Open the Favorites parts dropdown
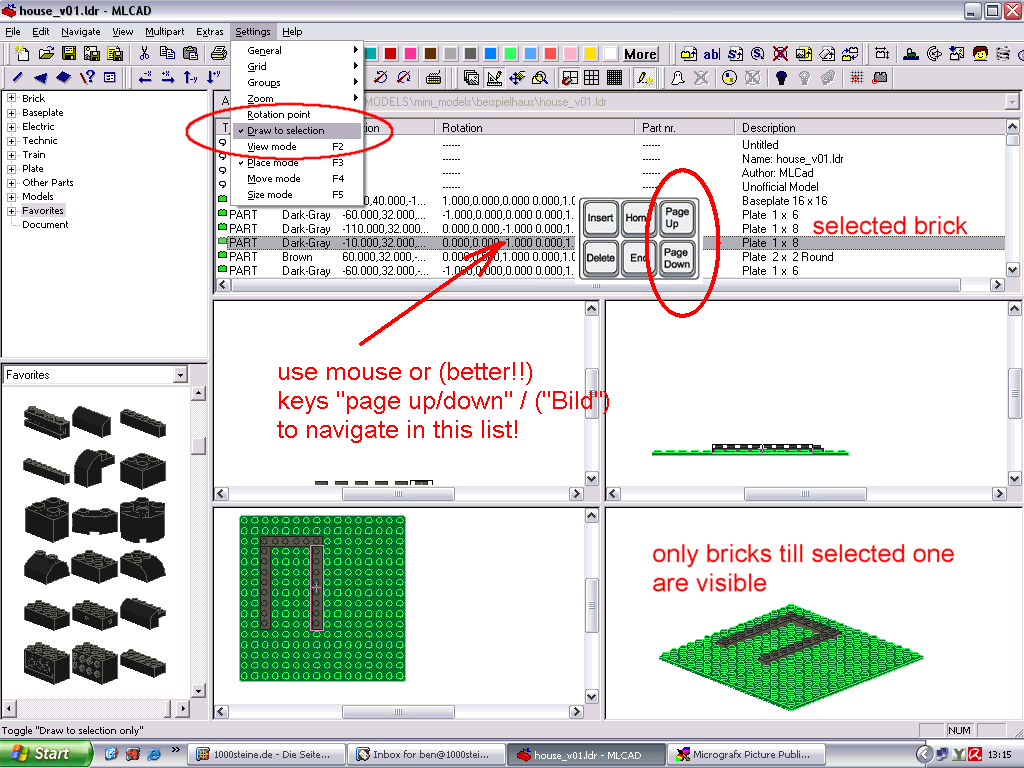1024x768 pixels. pos(180,375)
